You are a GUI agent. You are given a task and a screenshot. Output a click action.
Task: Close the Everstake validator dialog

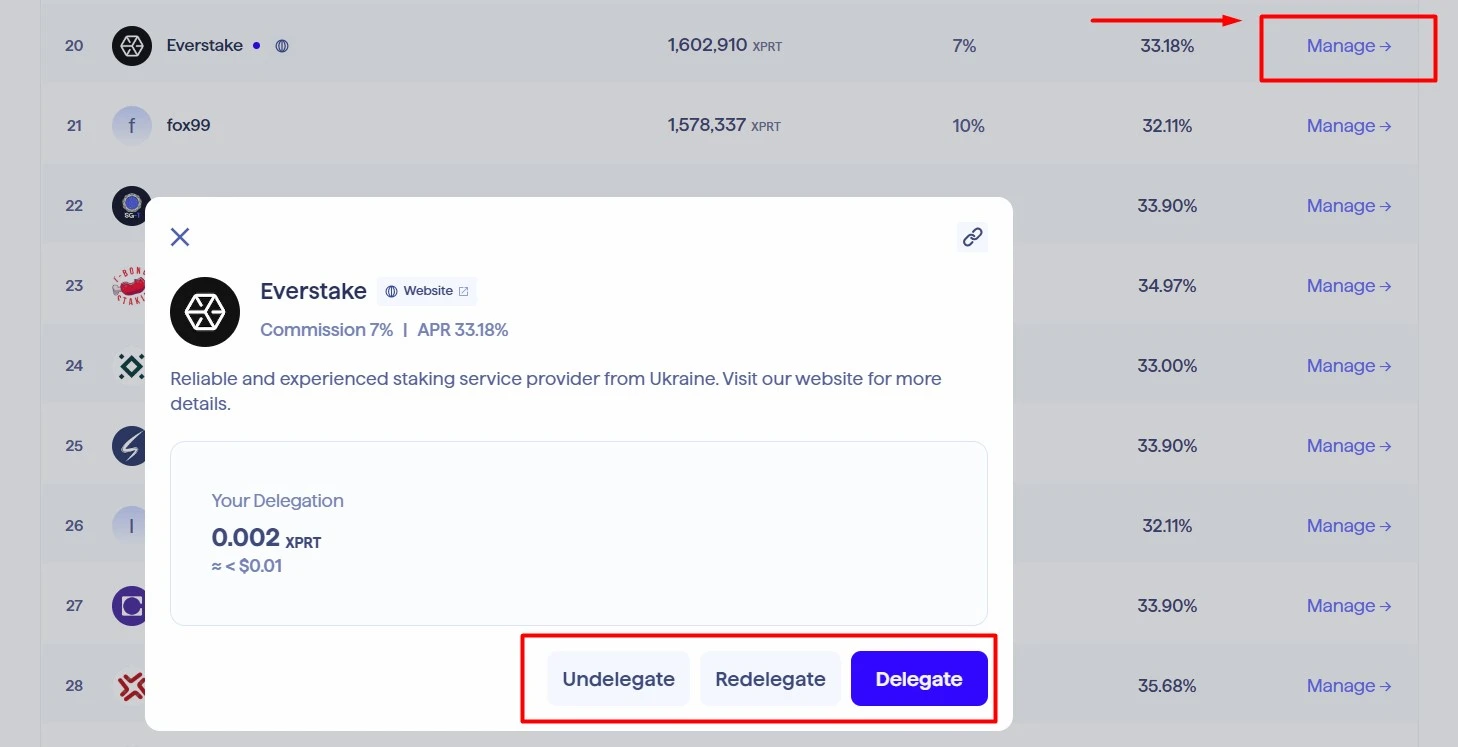click(x=180, y=237)
